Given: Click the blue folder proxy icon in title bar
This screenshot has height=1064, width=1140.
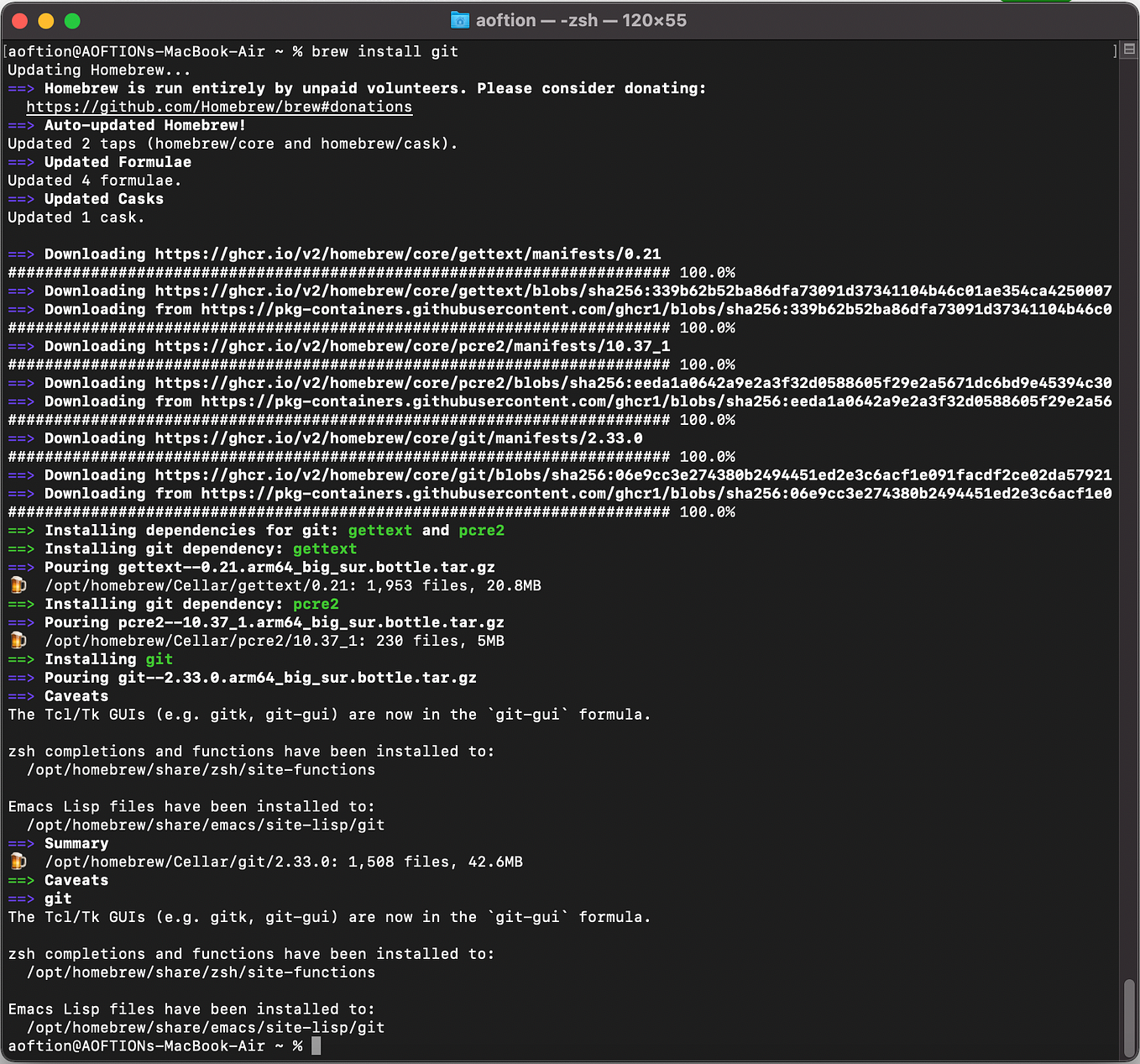Looking at the screenshot, I should [x=460, y=20].
